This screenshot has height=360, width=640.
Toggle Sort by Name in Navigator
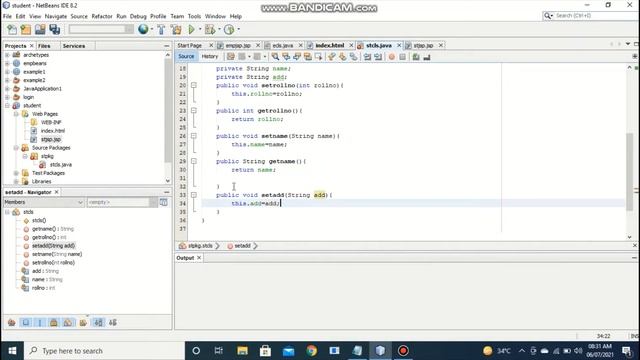click(x=98, y=322)
